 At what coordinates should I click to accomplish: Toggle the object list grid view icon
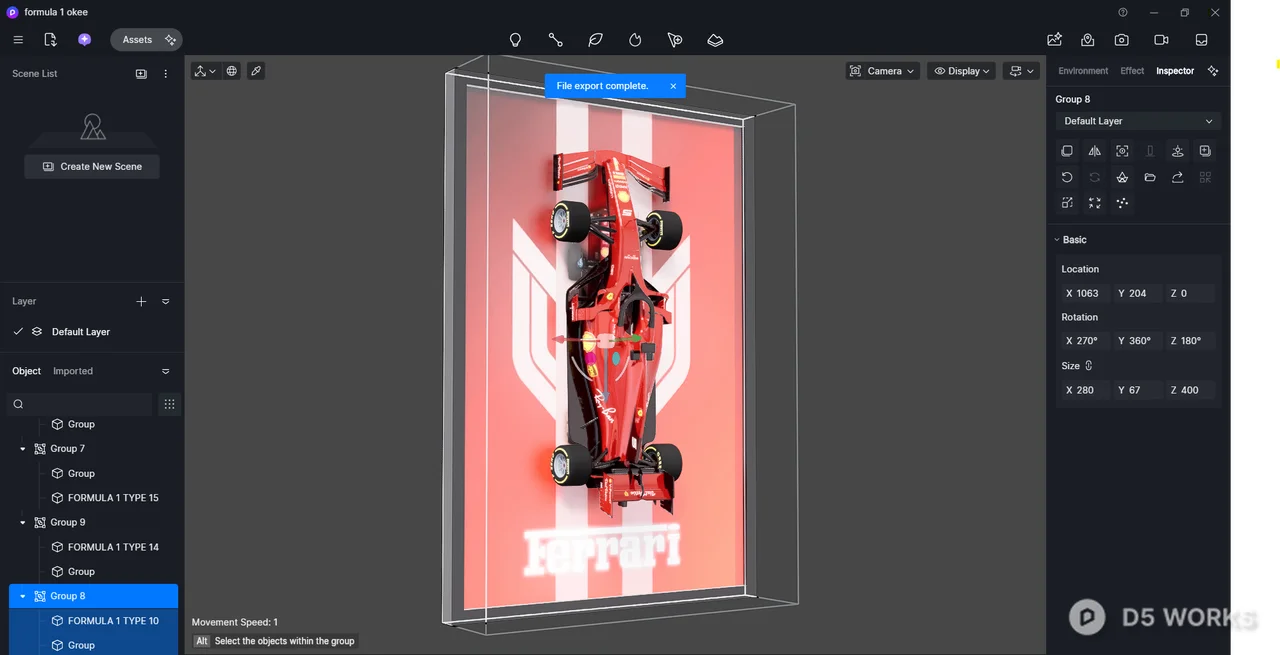point(169,404)
